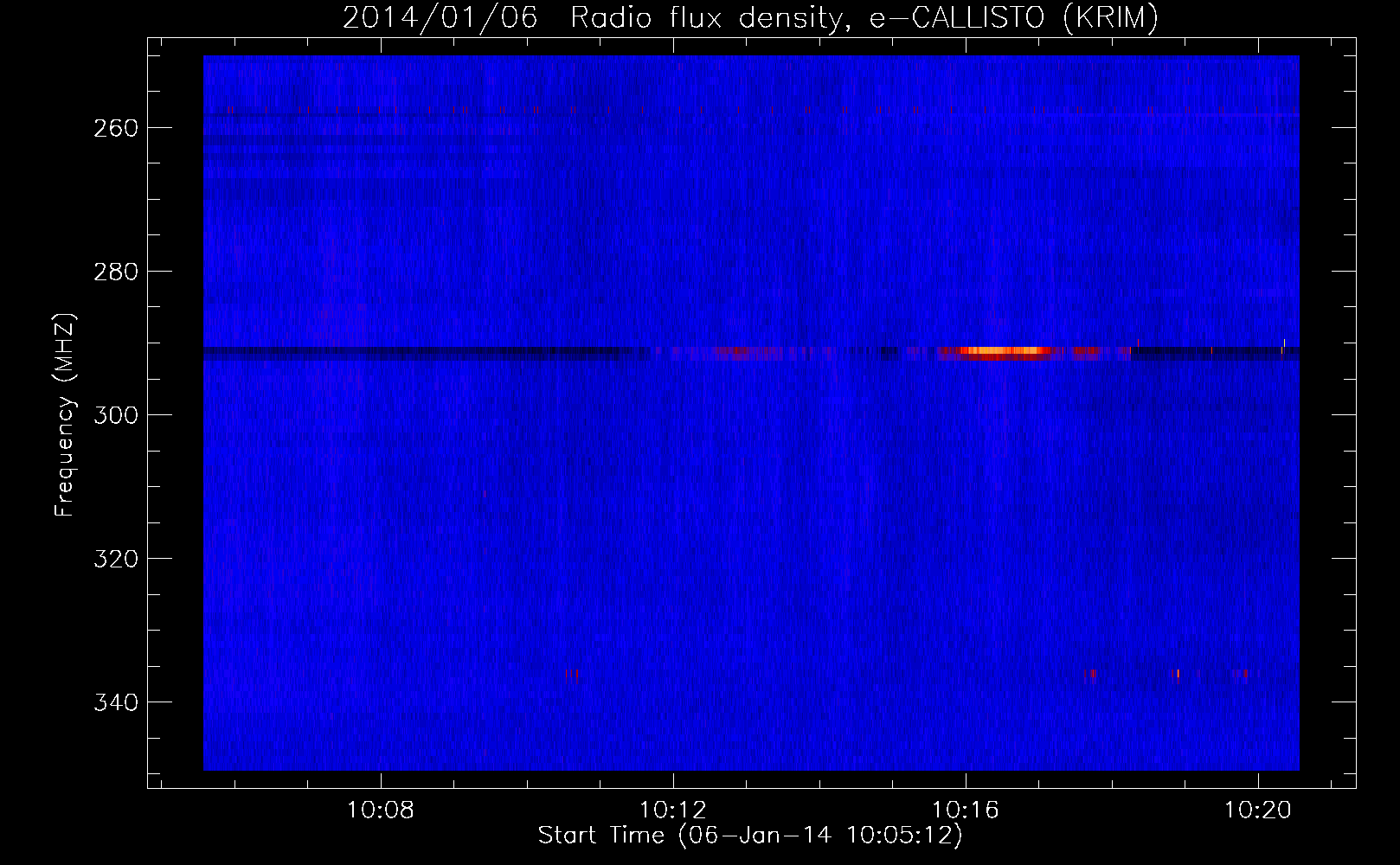Screen dimensions: 1400x865
Task: Click the 10:12 time tick label
Action: pos(673,811)
